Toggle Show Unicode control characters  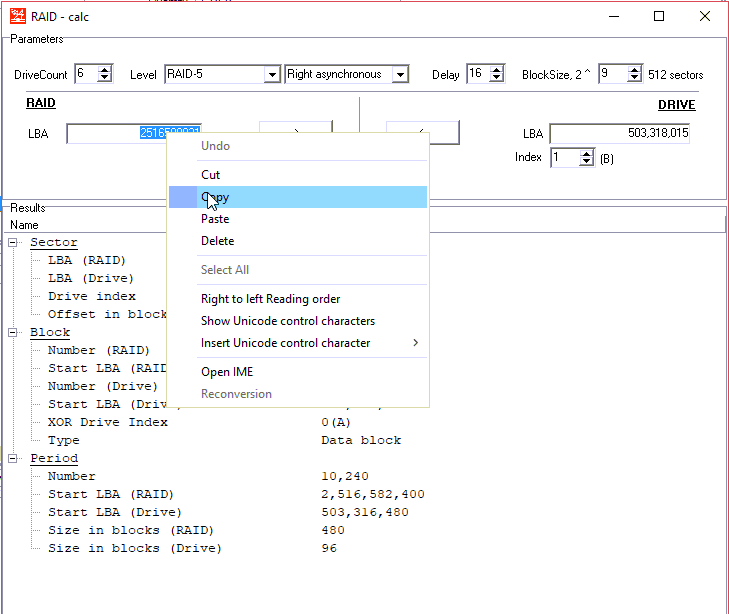tap(288, 321)
